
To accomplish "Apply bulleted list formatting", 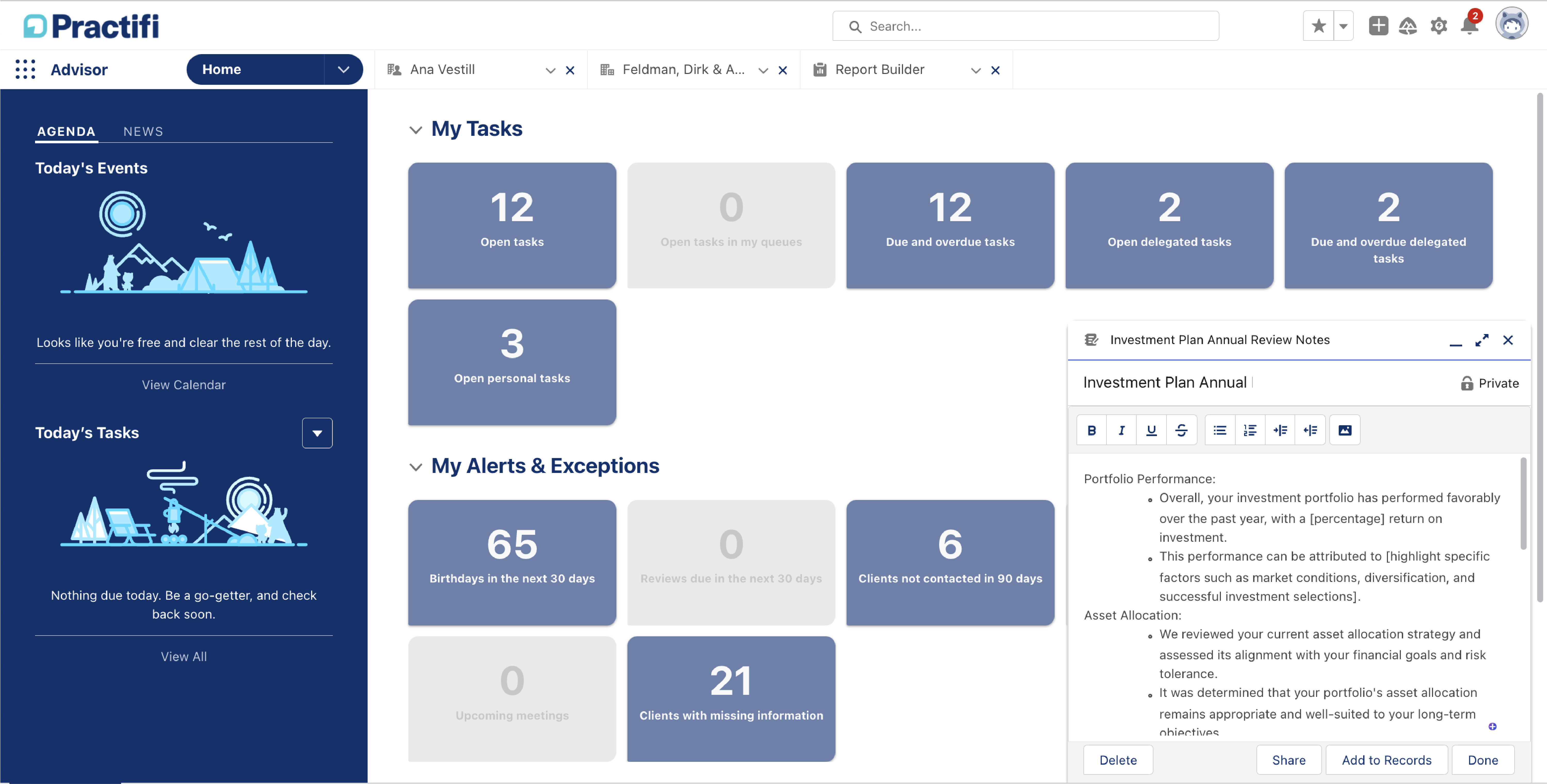I will [1220, 430].
